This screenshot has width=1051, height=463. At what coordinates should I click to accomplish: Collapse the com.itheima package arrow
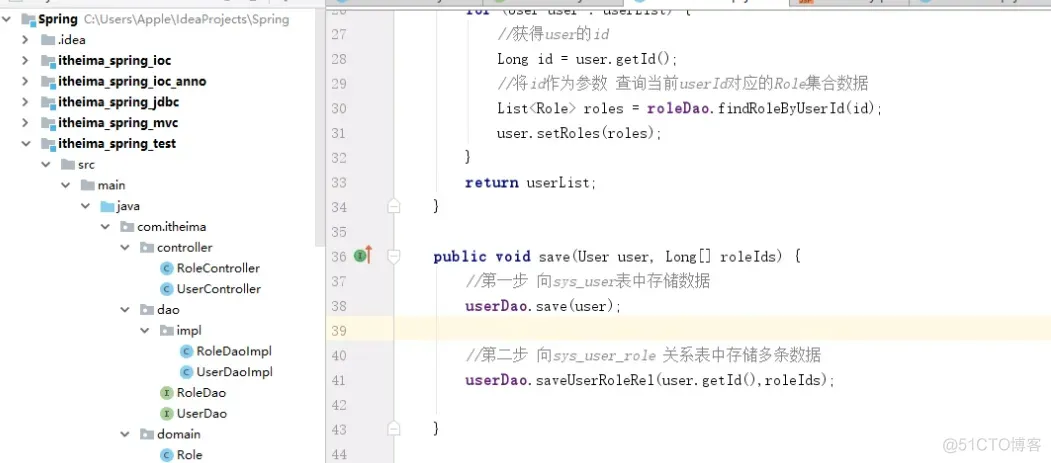point(105,227)
